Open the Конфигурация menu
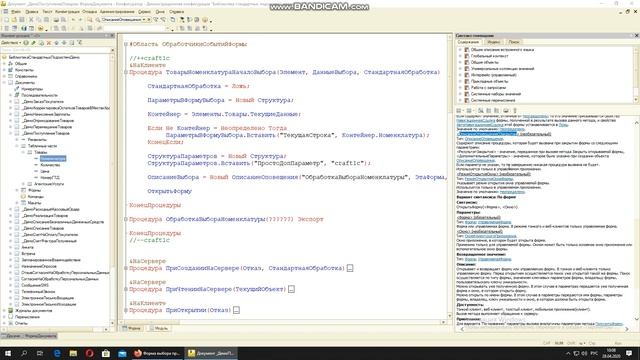The image size is (640, 360). [x=67, y=12]
